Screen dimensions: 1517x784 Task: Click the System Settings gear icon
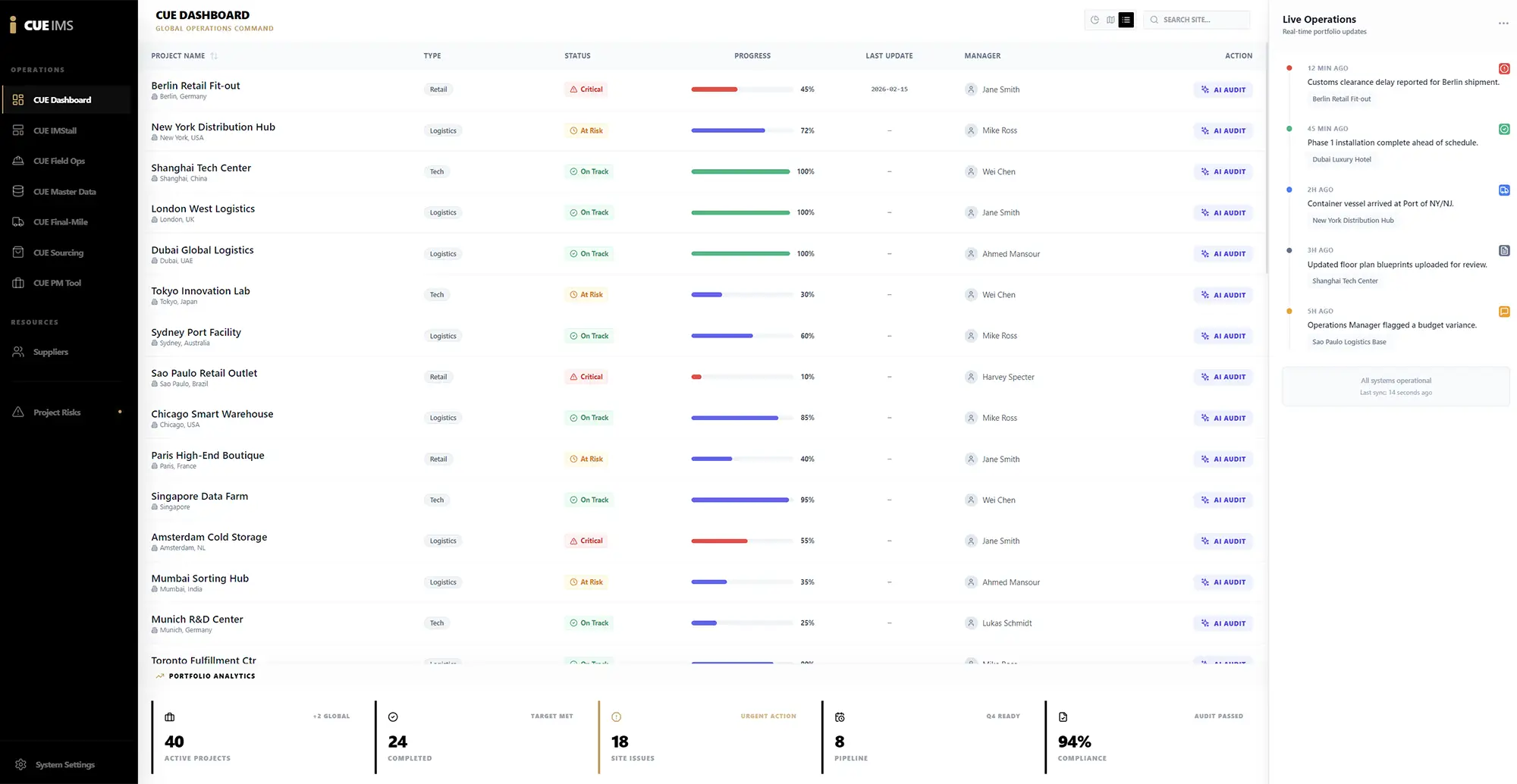(x=20, y=764)
